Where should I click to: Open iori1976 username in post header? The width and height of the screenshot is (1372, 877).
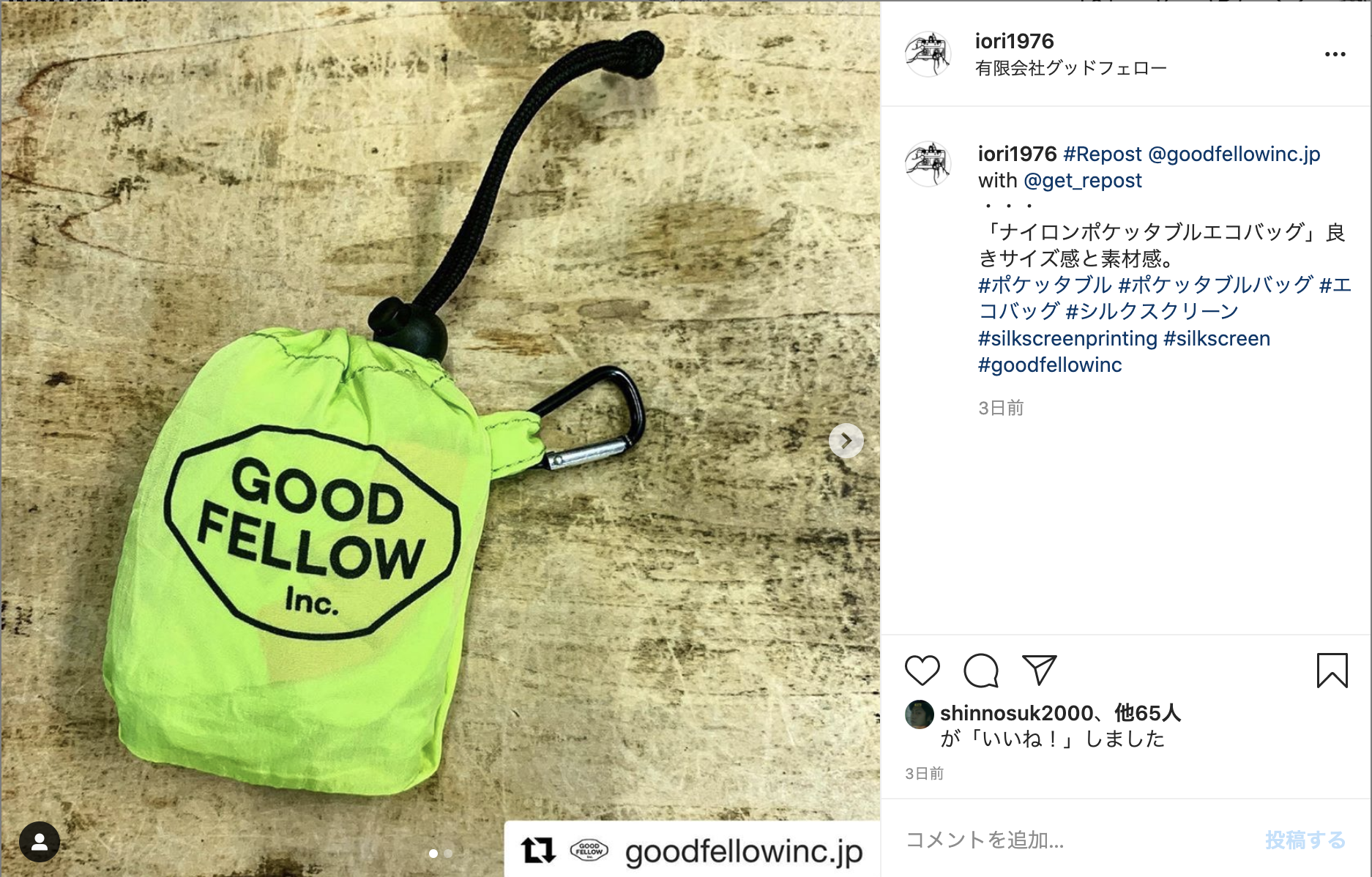tap(1014, 41)
